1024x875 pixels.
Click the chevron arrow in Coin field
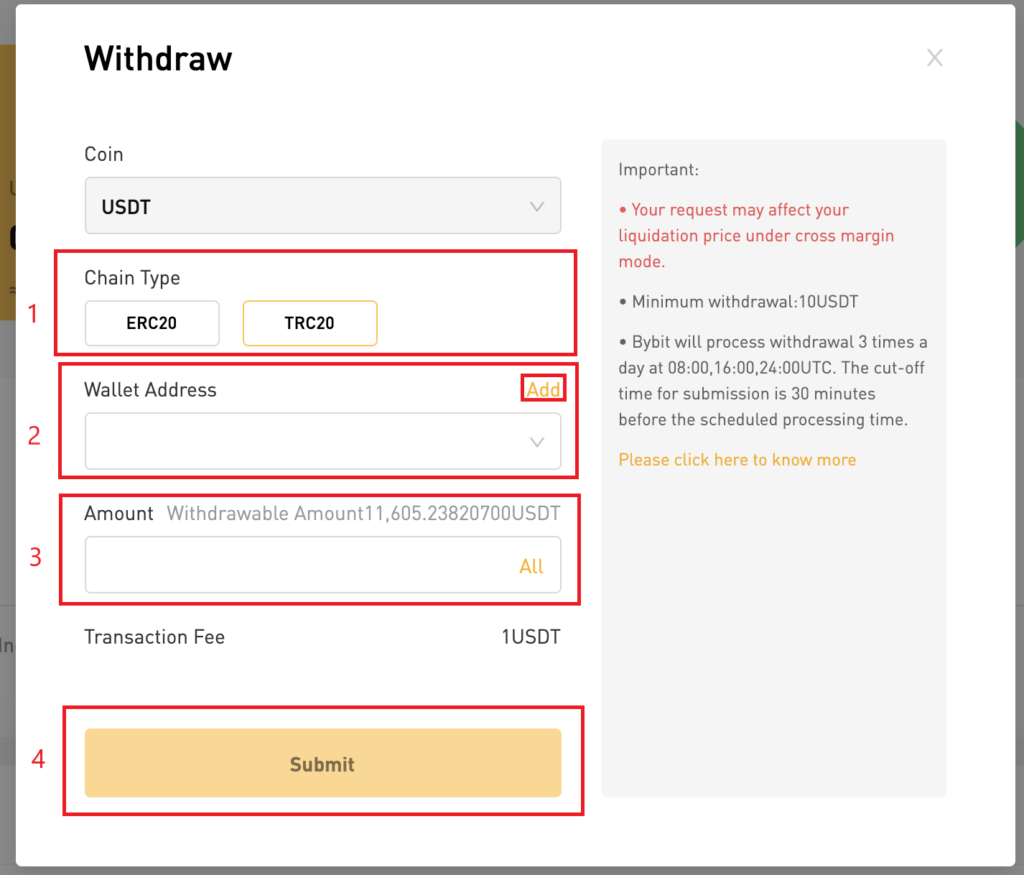(537, 207)
